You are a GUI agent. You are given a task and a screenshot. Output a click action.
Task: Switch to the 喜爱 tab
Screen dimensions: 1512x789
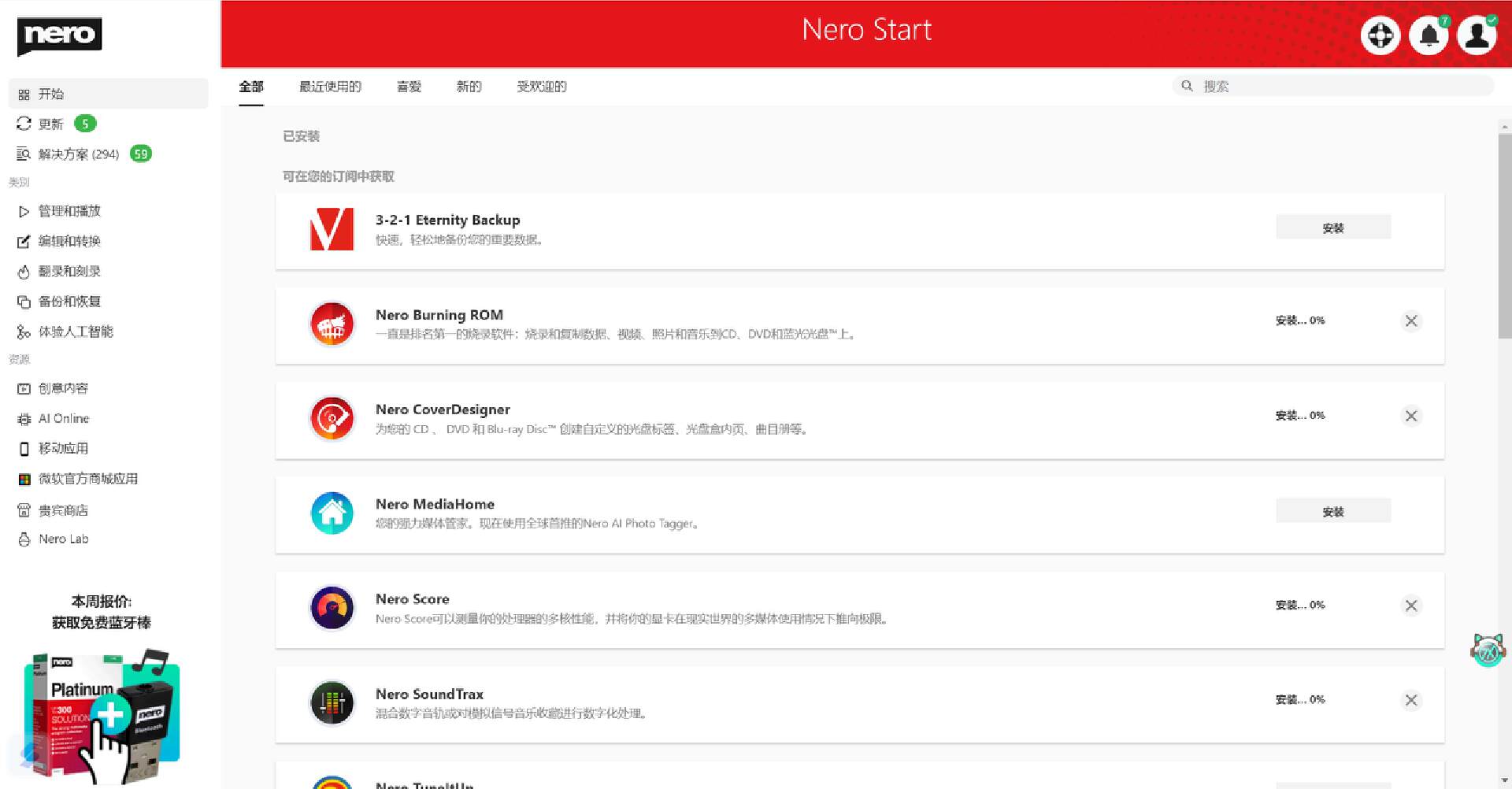click(x=409, y=87)
